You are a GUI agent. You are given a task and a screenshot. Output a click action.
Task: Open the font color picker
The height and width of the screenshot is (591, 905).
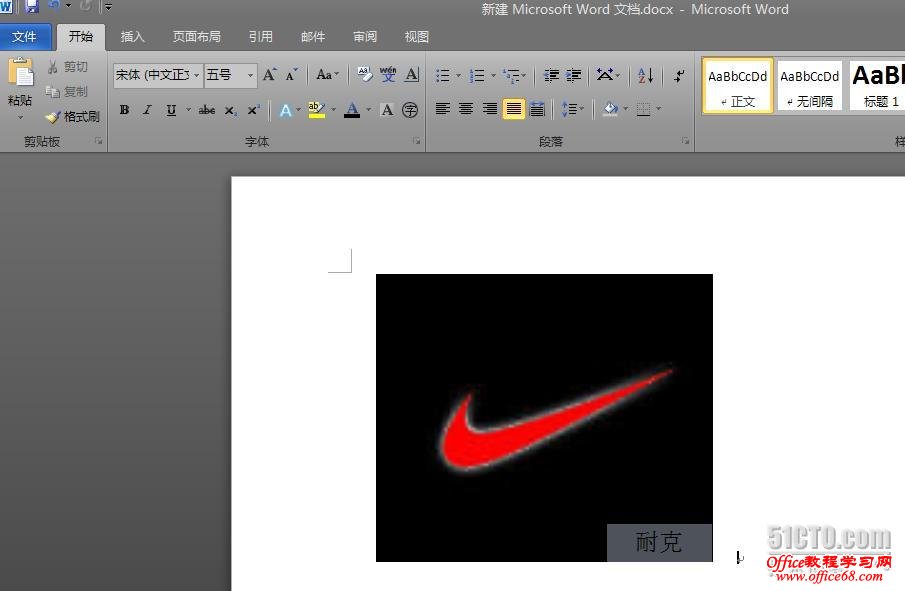click(352, 110)
